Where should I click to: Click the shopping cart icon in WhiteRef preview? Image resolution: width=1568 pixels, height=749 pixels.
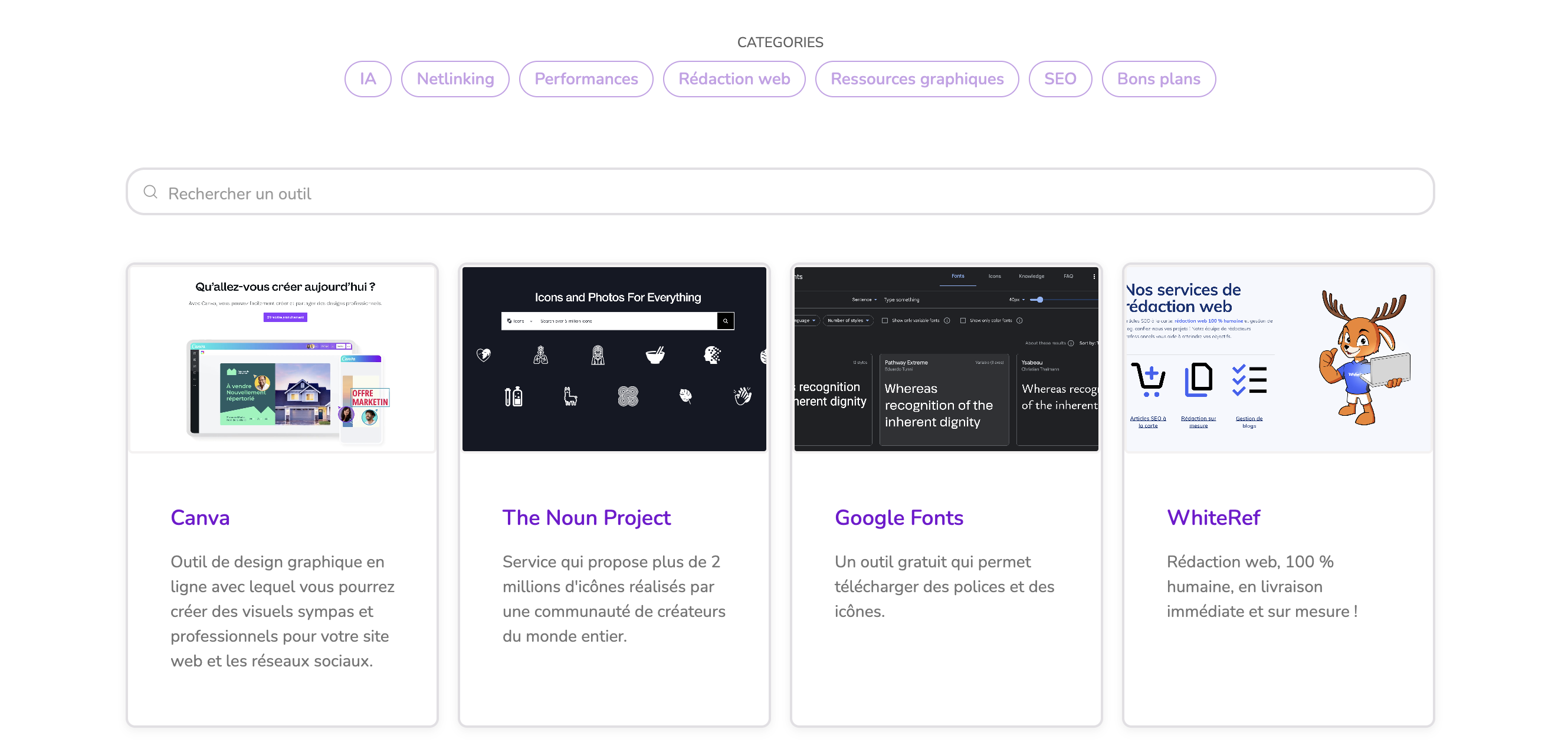[x=1148, y=380]
